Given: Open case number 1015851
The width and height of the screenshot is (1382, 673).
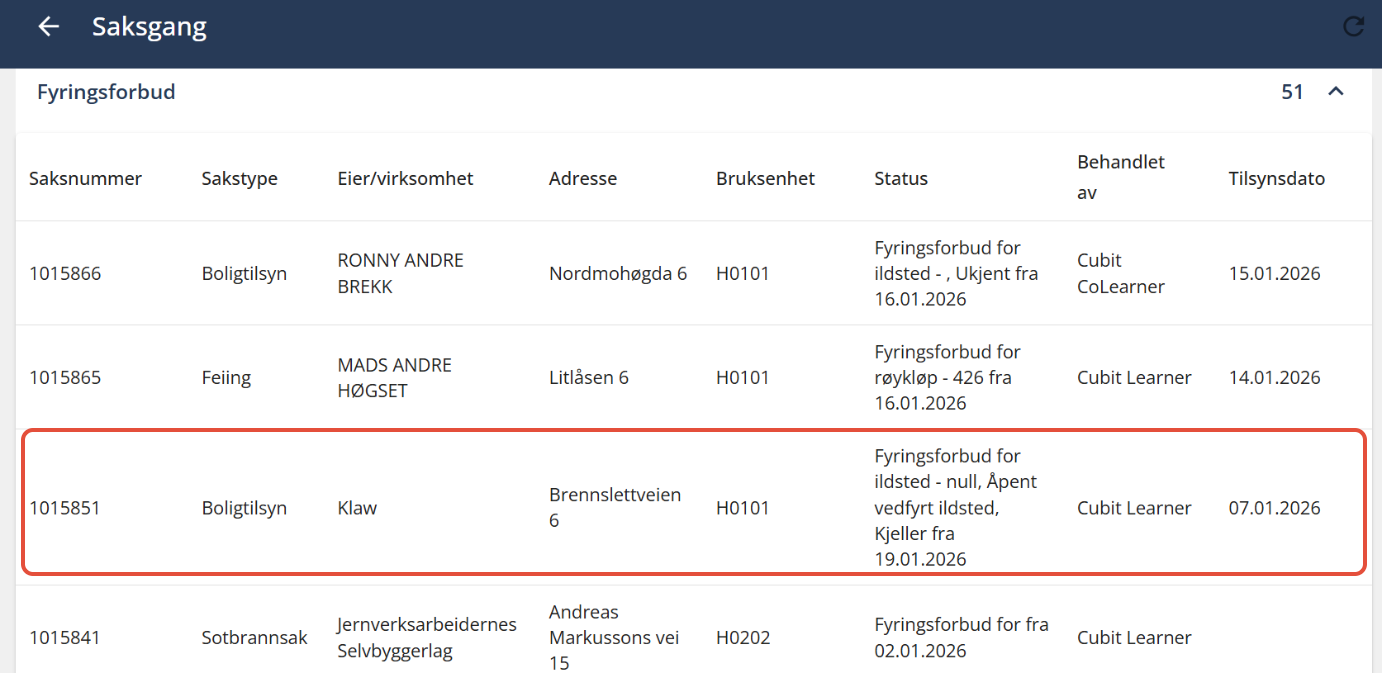Looking at the screenshot, I should [x=65, y=508].
